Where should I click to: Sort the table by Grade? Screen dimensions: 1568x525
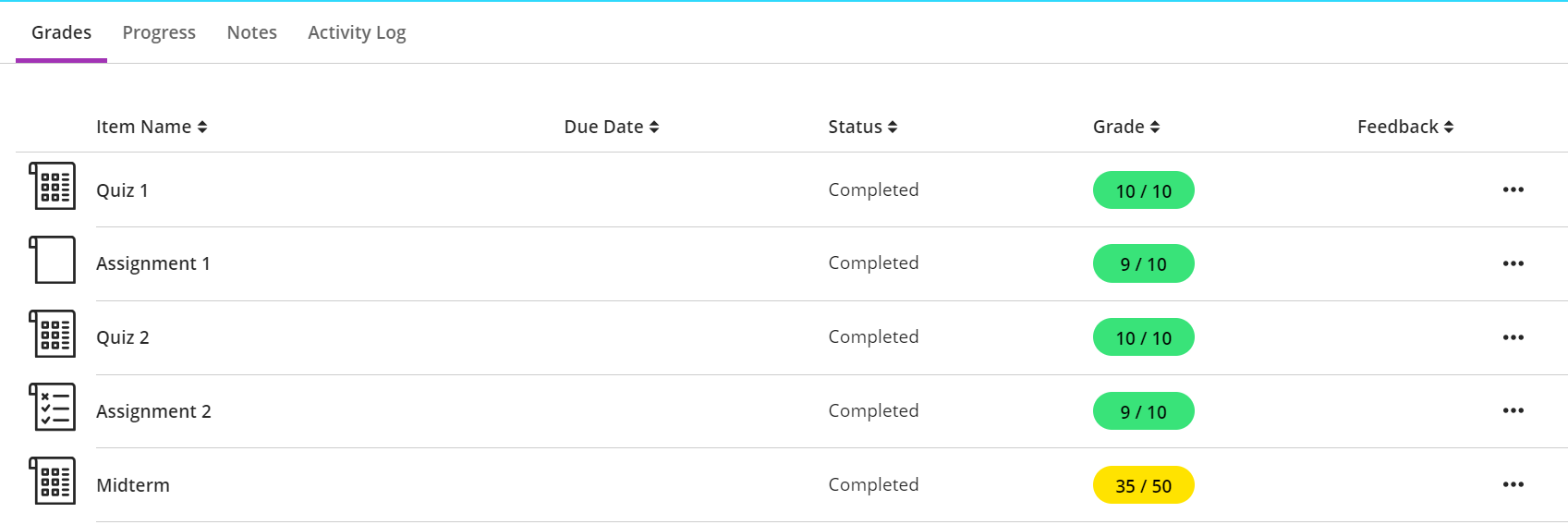(1125, 127)
